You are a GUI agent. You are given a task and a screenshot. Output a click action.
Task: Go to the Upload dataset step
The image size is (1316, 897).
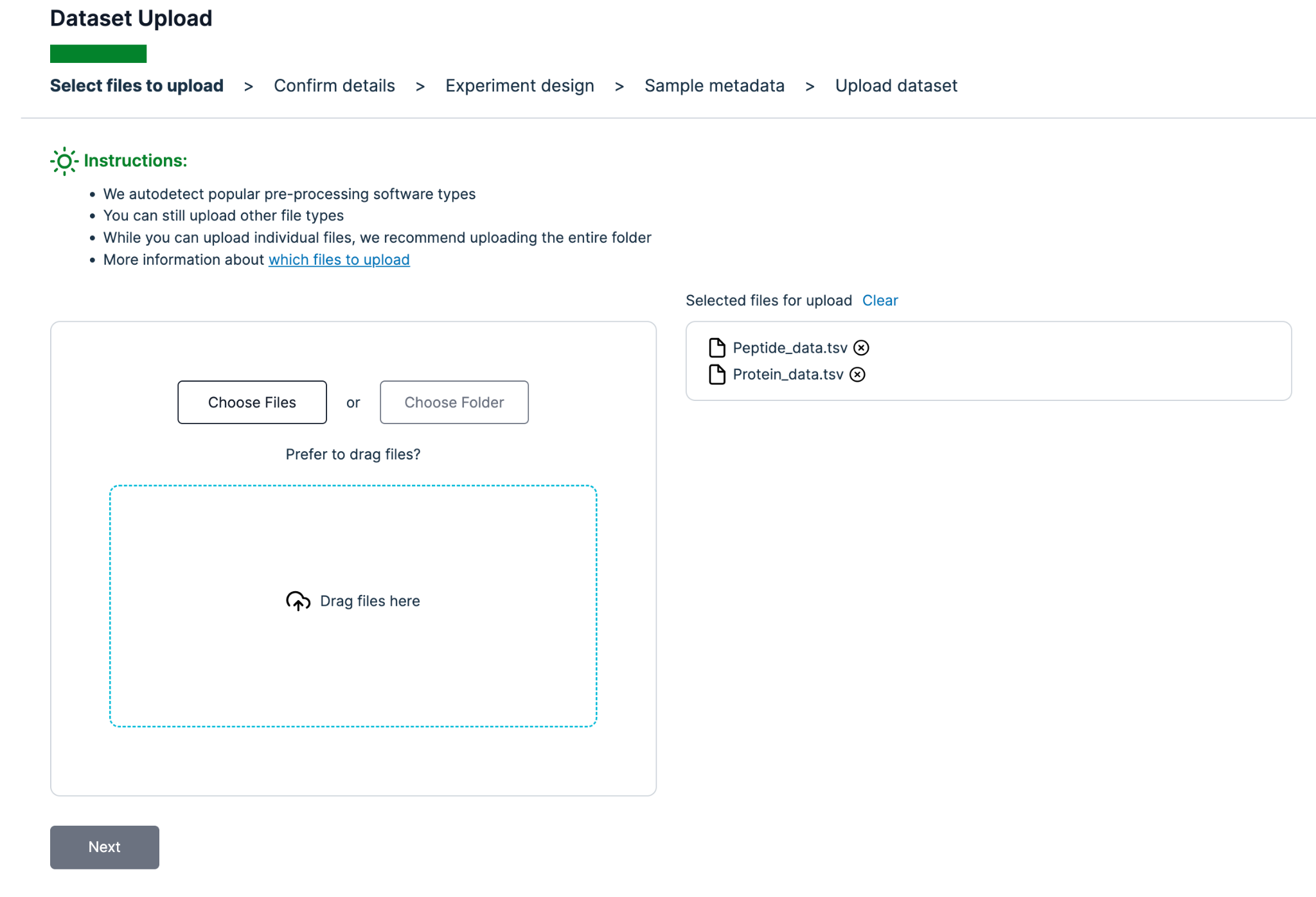point(896,86)
